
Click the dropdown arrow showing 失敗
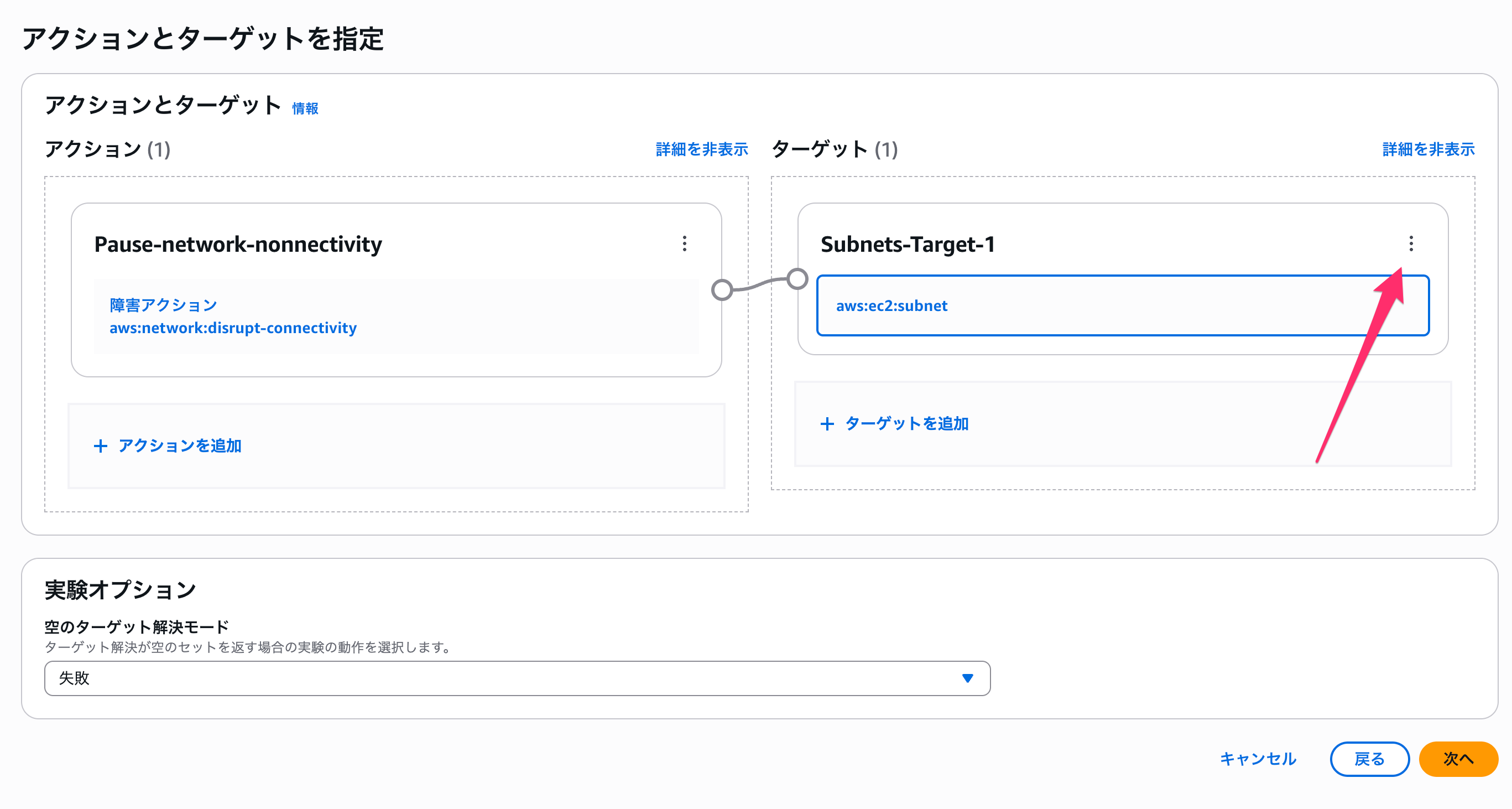tap(967, 678)
